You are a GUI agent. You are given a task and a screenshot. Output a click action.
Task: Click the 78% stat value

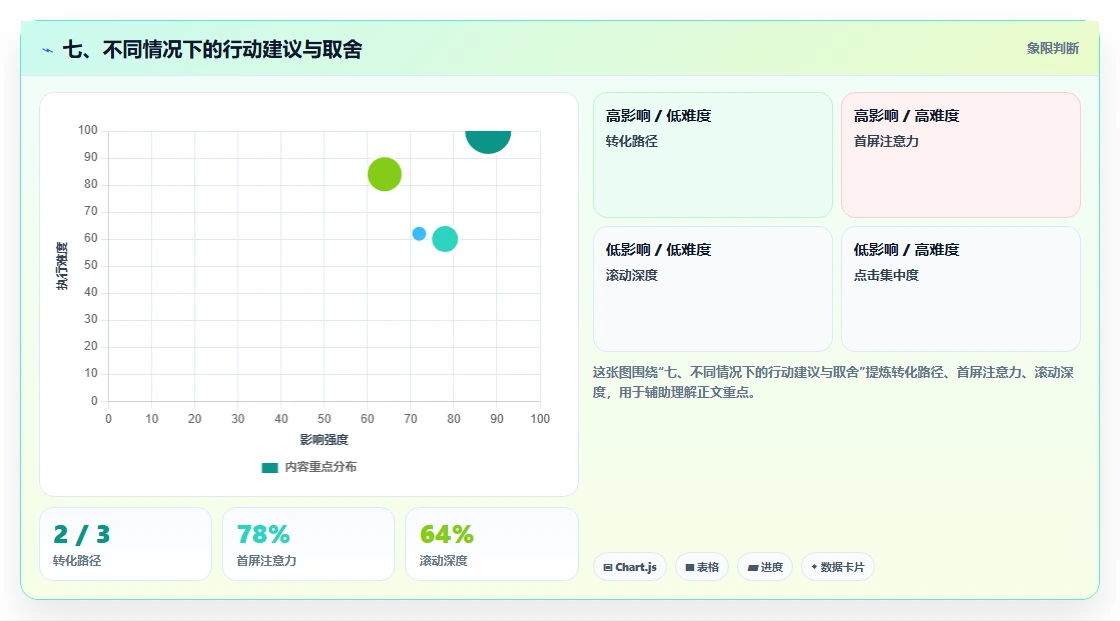263,535
